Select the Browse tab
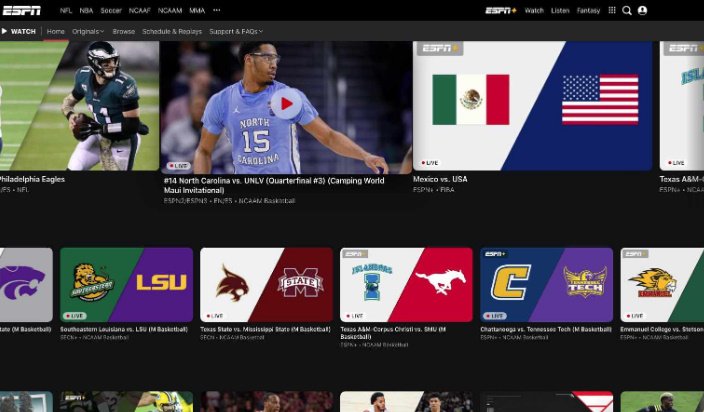This screenshot has height=412, width=704. [124, 31]
